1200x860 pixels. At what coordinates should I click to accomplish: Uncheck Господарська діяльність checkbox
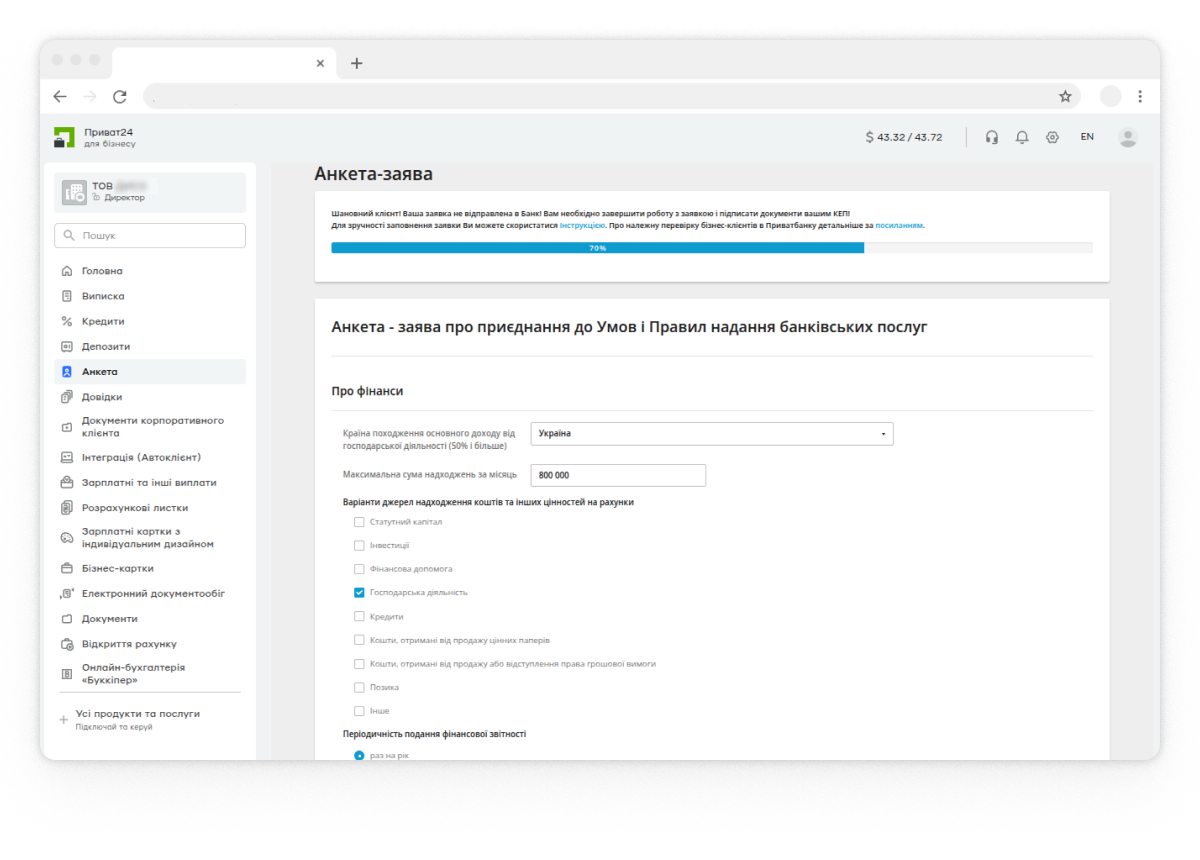359,593
